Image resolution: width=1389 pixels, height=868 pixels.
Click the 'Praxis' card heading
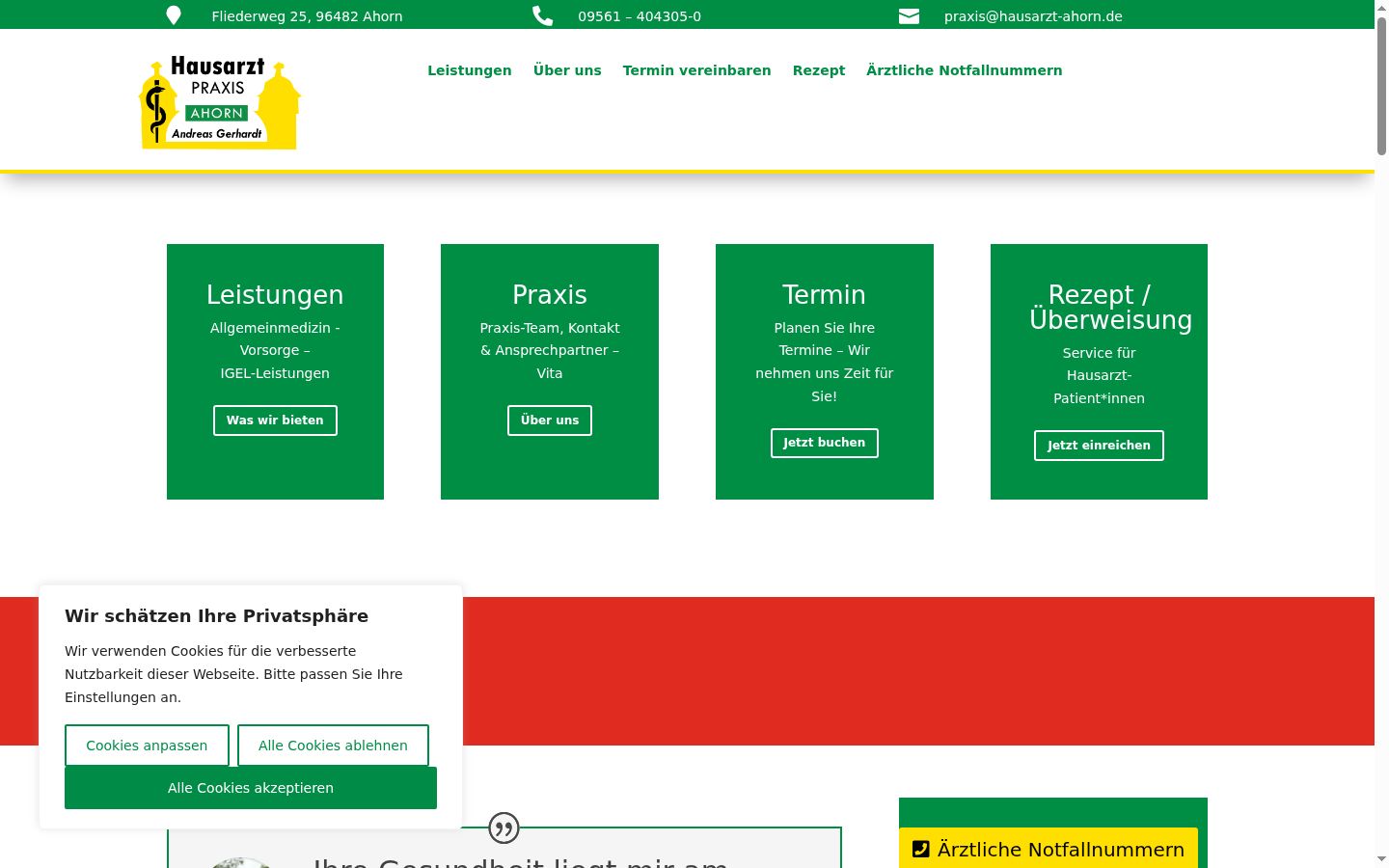pos(550,294)
